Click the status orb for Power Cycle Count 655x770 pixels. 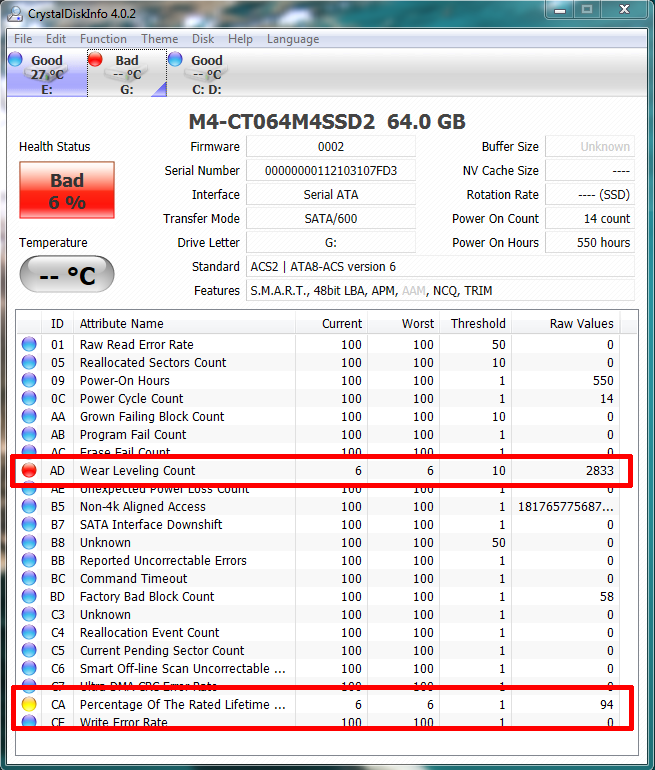(29, 398)
